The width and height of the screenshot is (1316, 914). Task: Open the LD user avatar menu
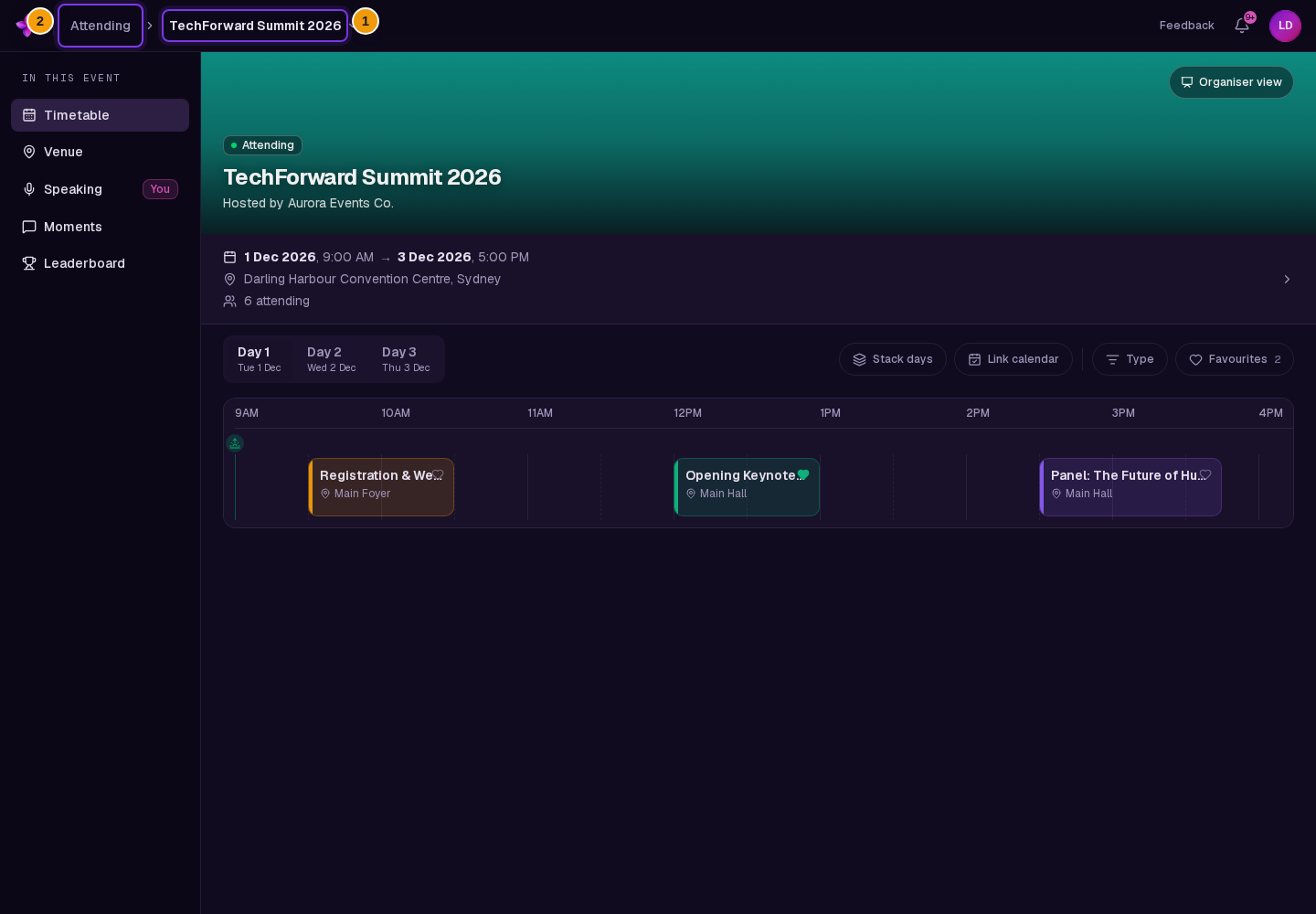(x=1285, y=26)
